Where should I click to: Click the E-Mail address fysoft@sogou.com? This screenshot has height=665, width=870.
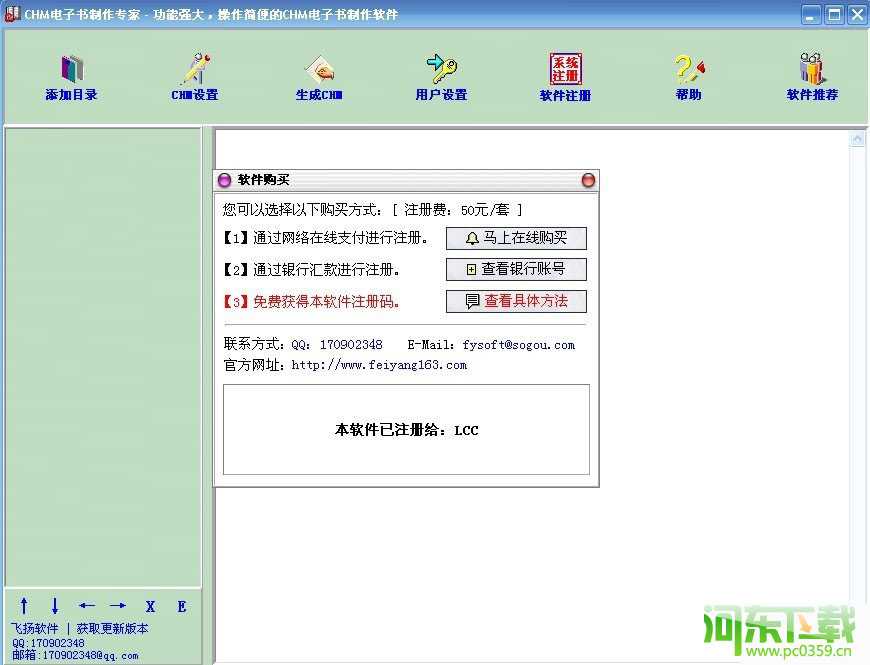518,345
